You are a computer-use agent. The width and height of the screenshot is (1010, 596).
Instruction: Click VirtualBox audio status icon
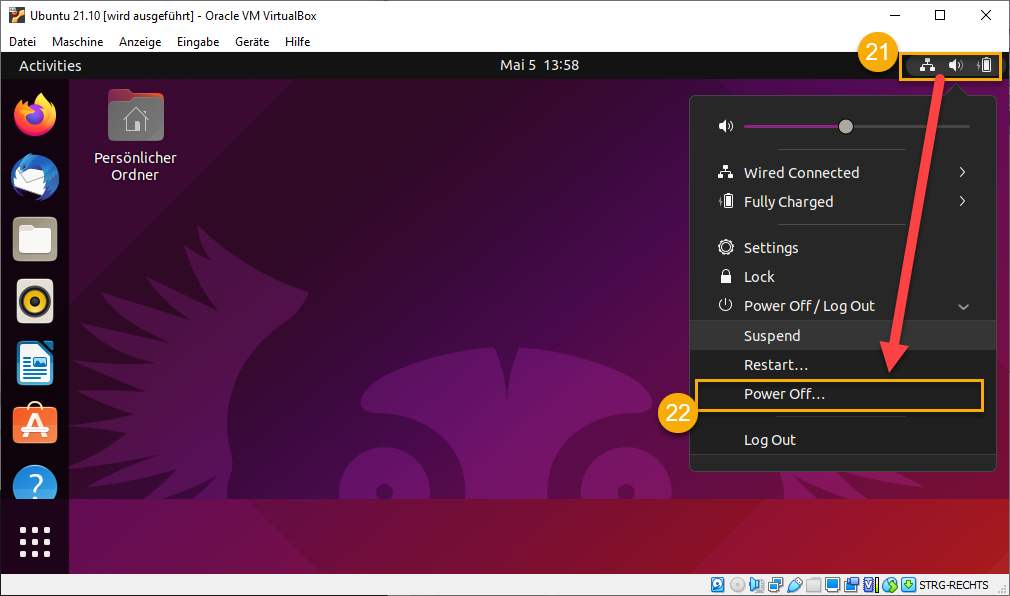click(x=756, y=584)
